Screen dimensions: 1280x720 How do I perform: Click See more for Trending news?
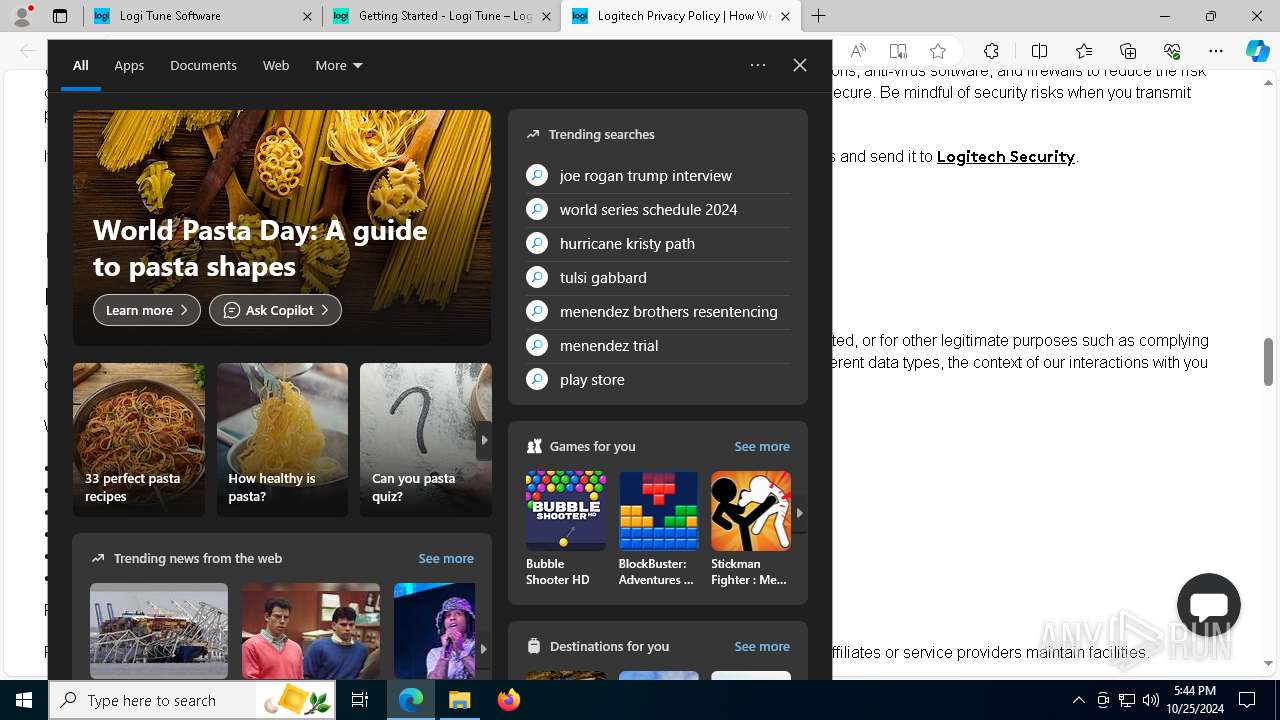coord(446,558)
